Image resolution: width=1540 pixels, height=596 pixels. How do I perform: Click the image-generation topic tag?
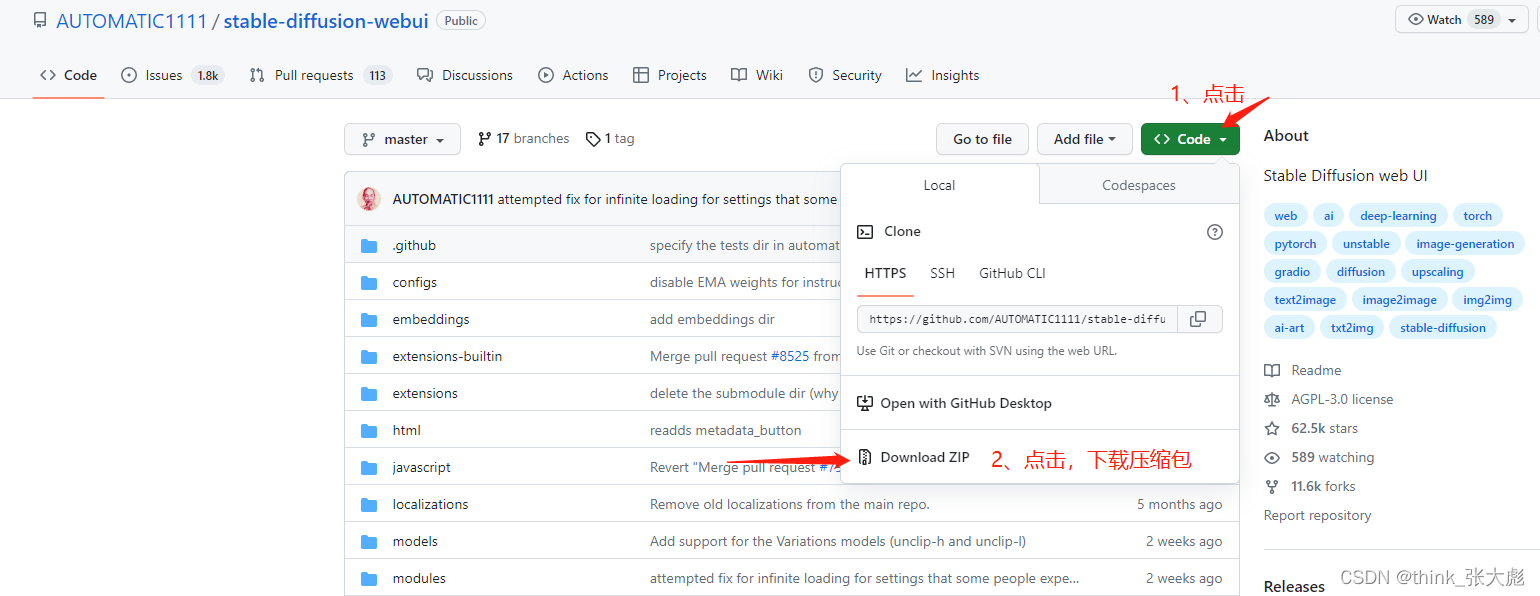pyautogui.click(x=1465, y=244)
